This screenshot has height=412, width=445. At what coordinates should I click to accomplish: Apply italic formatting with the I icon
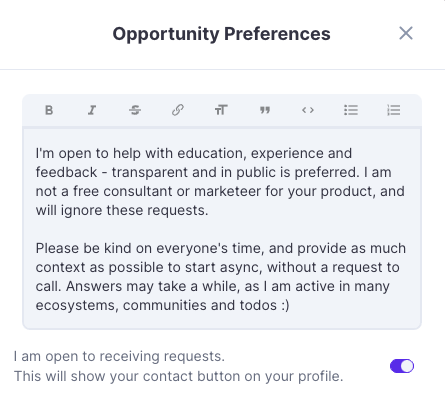tap(92, 110)
